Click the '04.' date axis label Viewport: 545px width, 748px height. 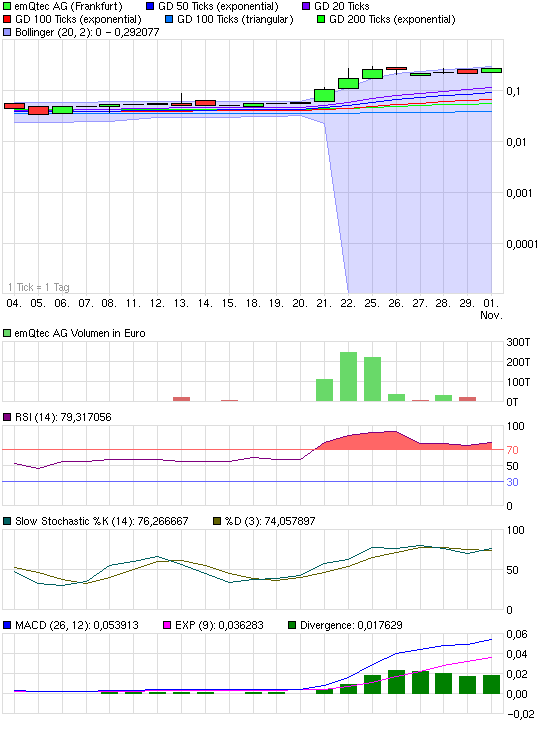(14, 303)
